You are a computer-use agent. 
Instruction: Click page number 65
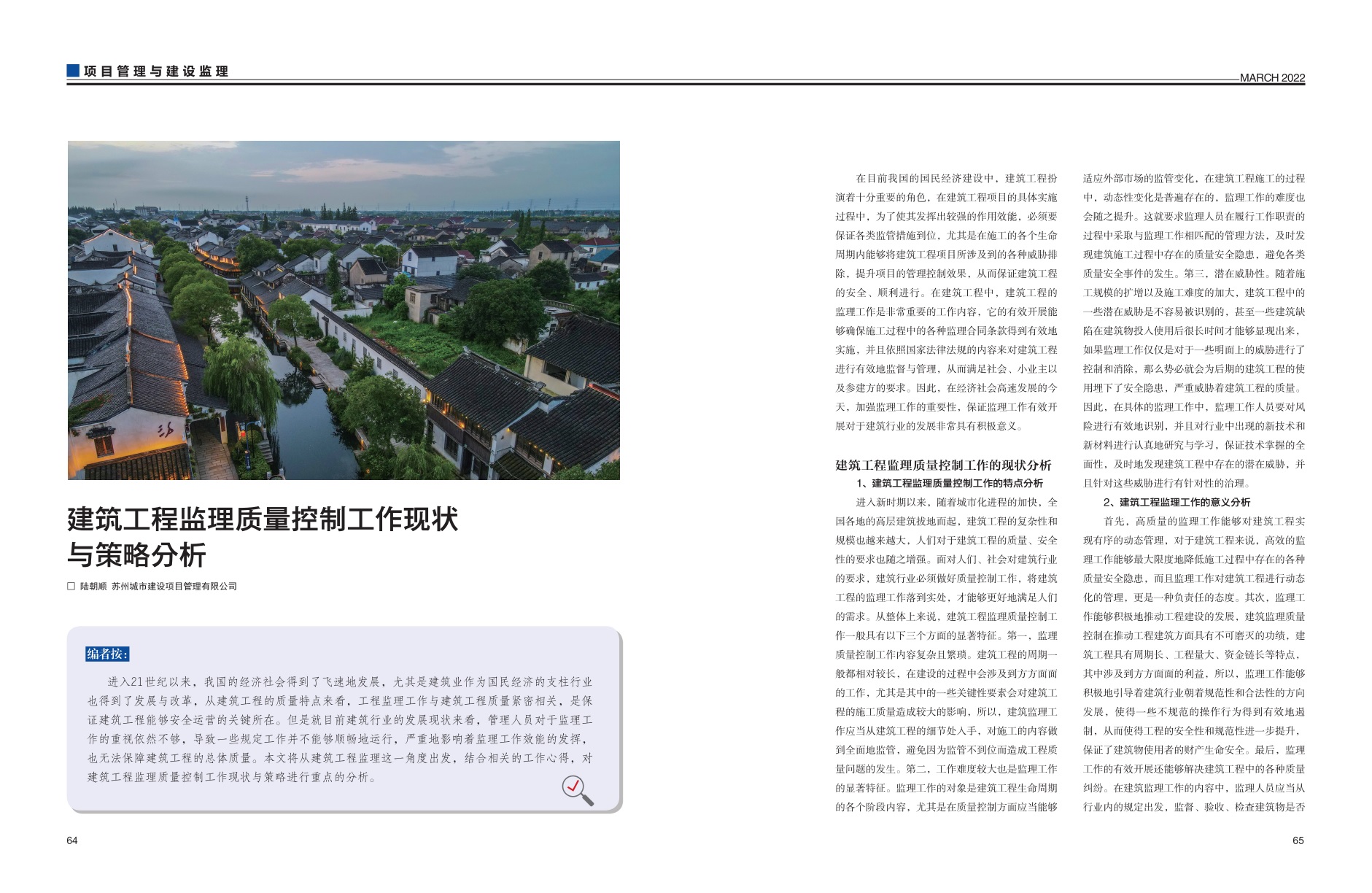[x=1298, y=840]
